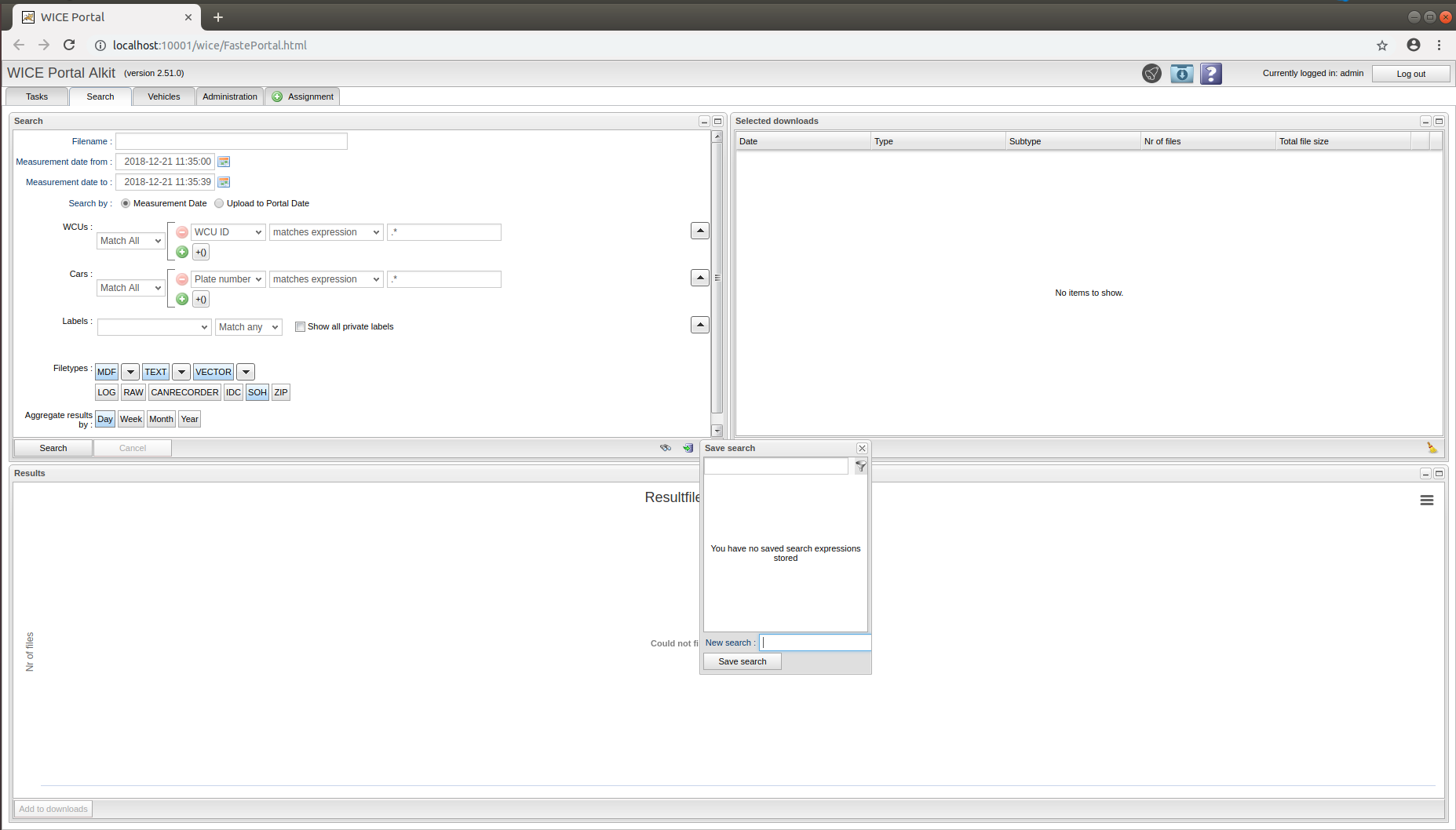Switch to the Vehicles tab
Image resolution: width=1456 pixels, height=830 pixels.
pos(163,96)
